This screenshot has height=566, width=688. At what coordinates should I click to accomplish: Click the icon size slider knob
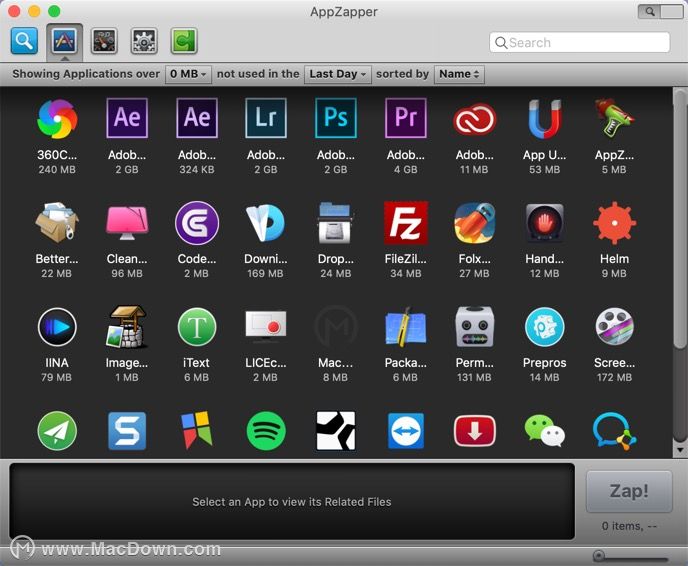click(x=599, y=556)
